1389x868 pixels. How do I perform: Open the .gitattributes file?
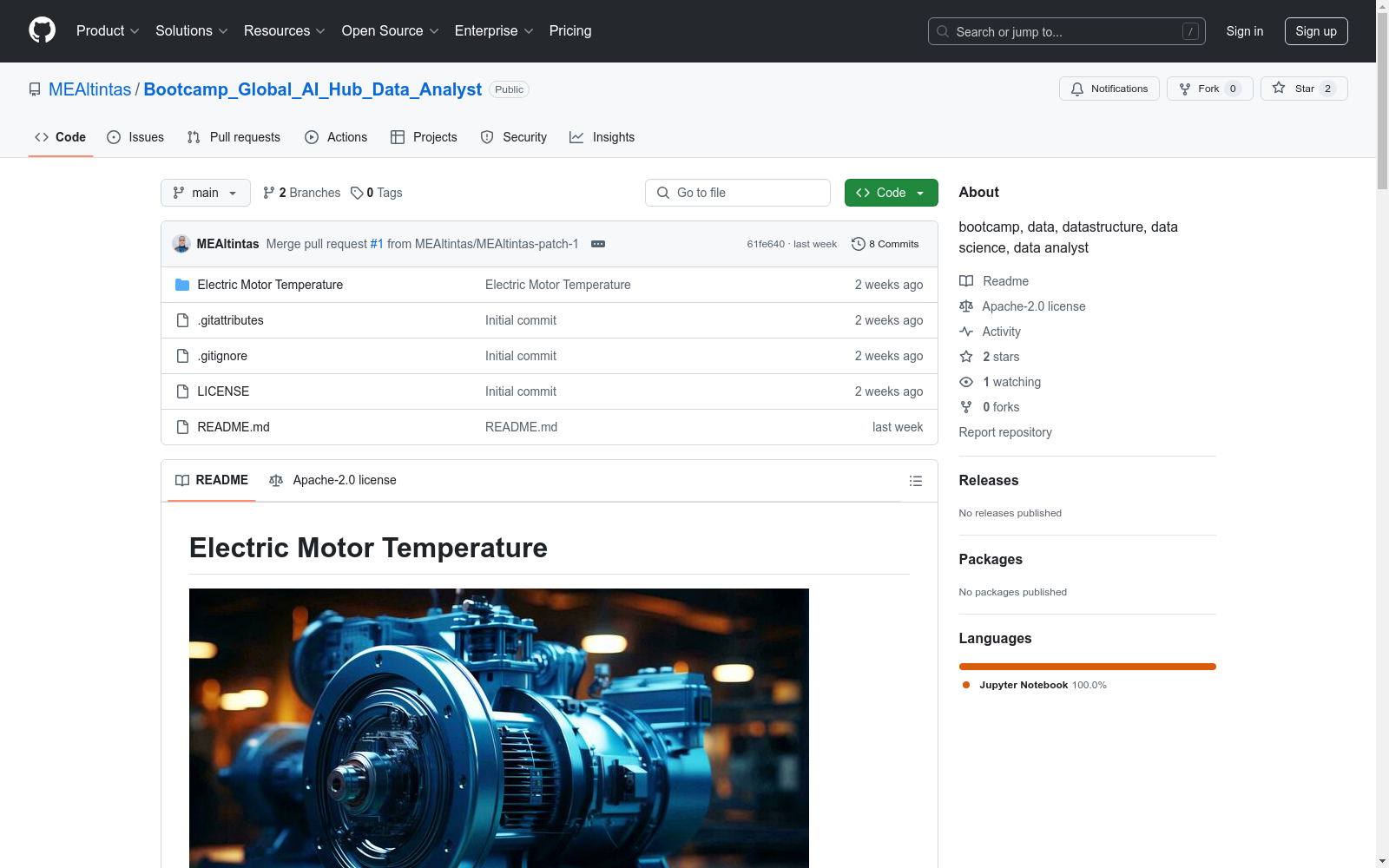pyautogui.click(x=230, y=320)
